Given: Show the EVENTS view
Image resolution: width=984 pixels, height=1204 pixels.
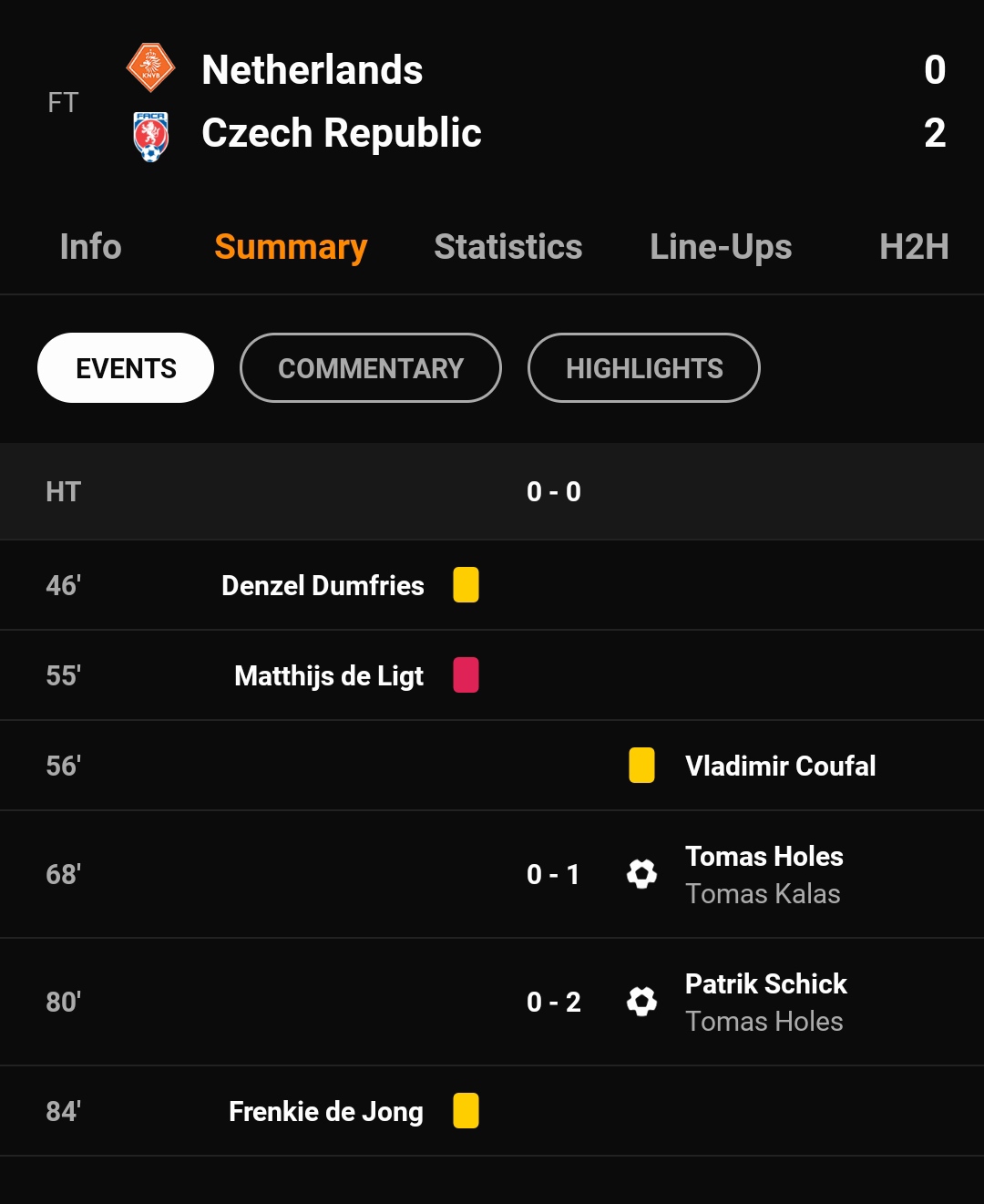Looking at the screenshot, I should pyautogui.click(x=126, y=368).
